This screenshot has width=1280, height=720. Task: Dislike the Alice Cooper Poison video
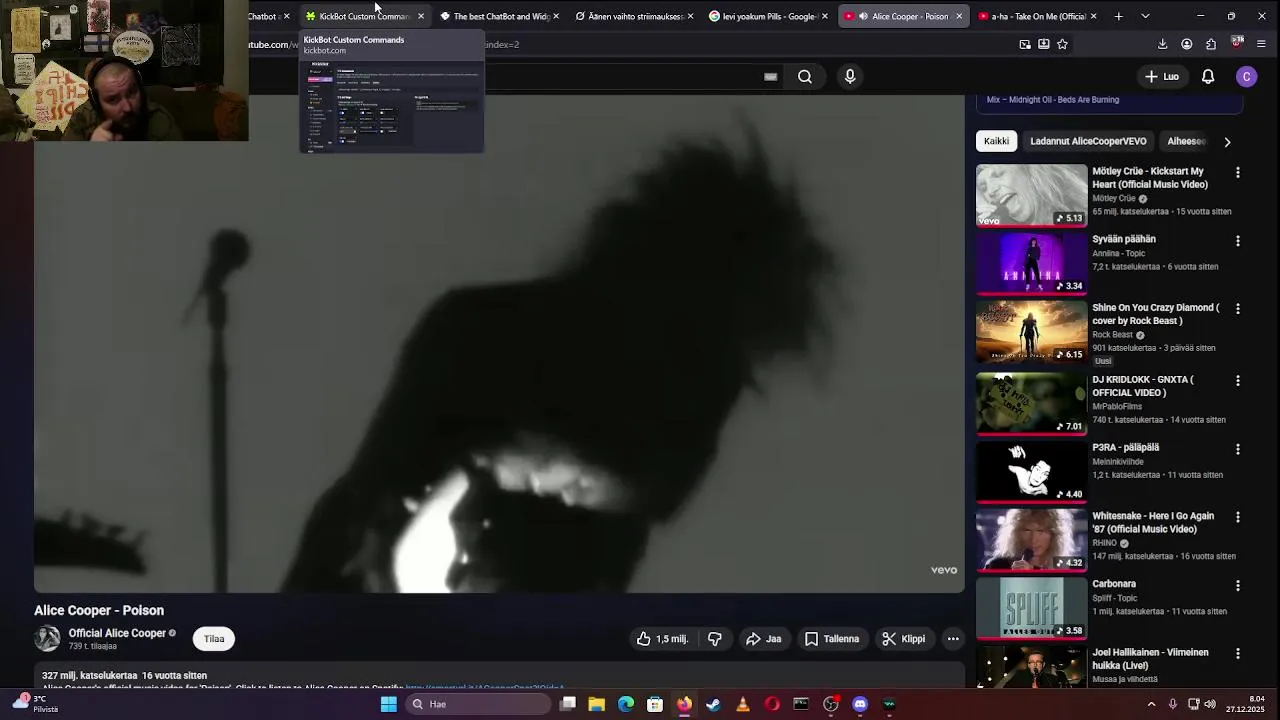pos(715,639)
